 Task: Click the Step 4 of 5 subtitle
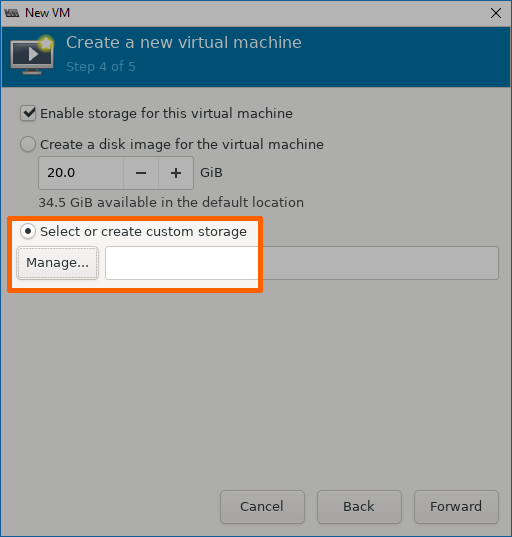pyautogui.click(x=101, y=66)
